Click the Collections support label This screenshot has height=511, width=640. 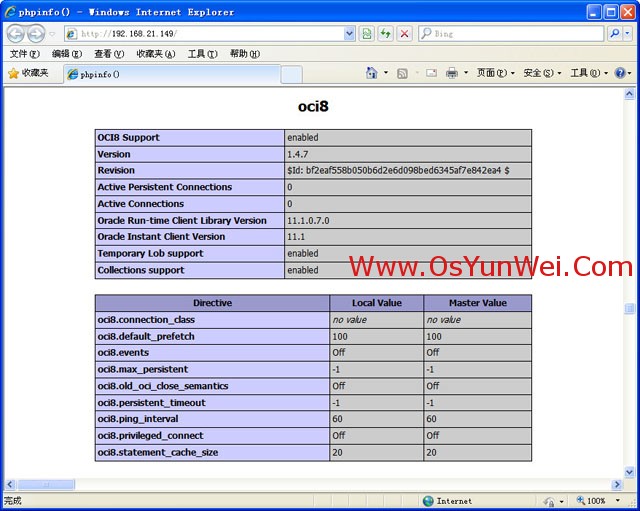pyautogui.click(x=141, y=270)
